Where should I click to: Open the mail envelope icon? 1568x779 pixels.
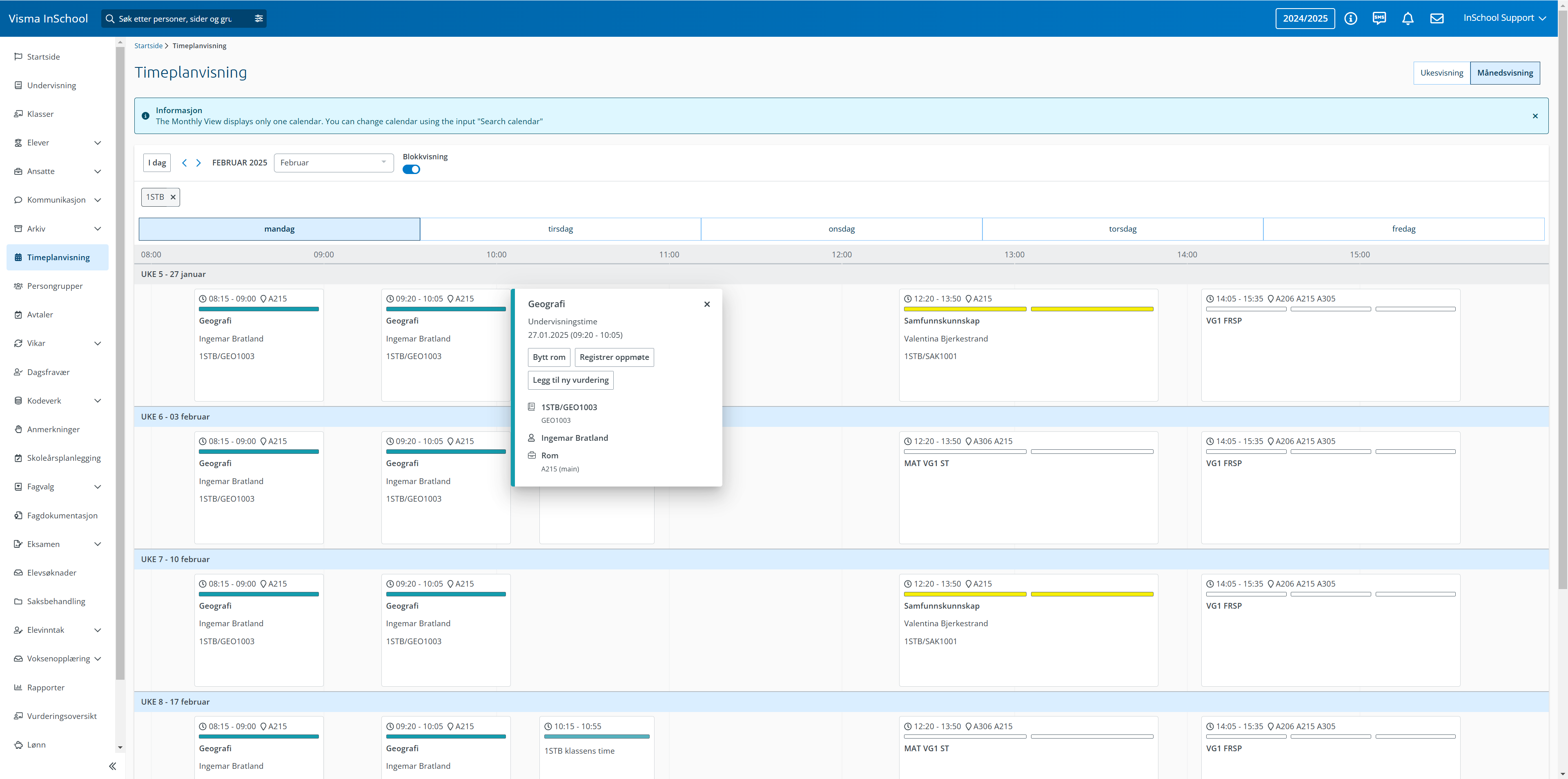1437,18
